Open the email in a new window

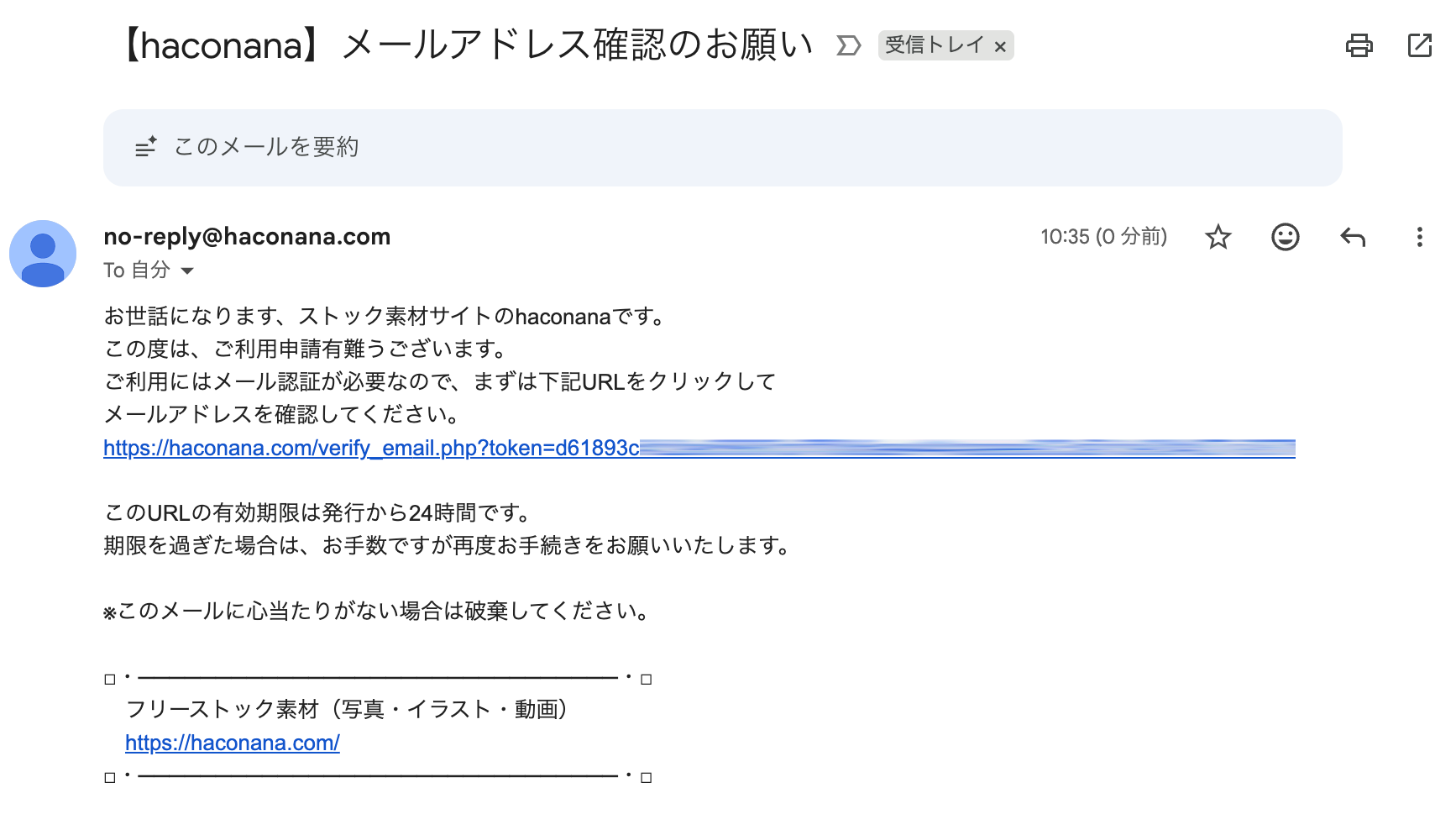click(x=1419, y=45)
